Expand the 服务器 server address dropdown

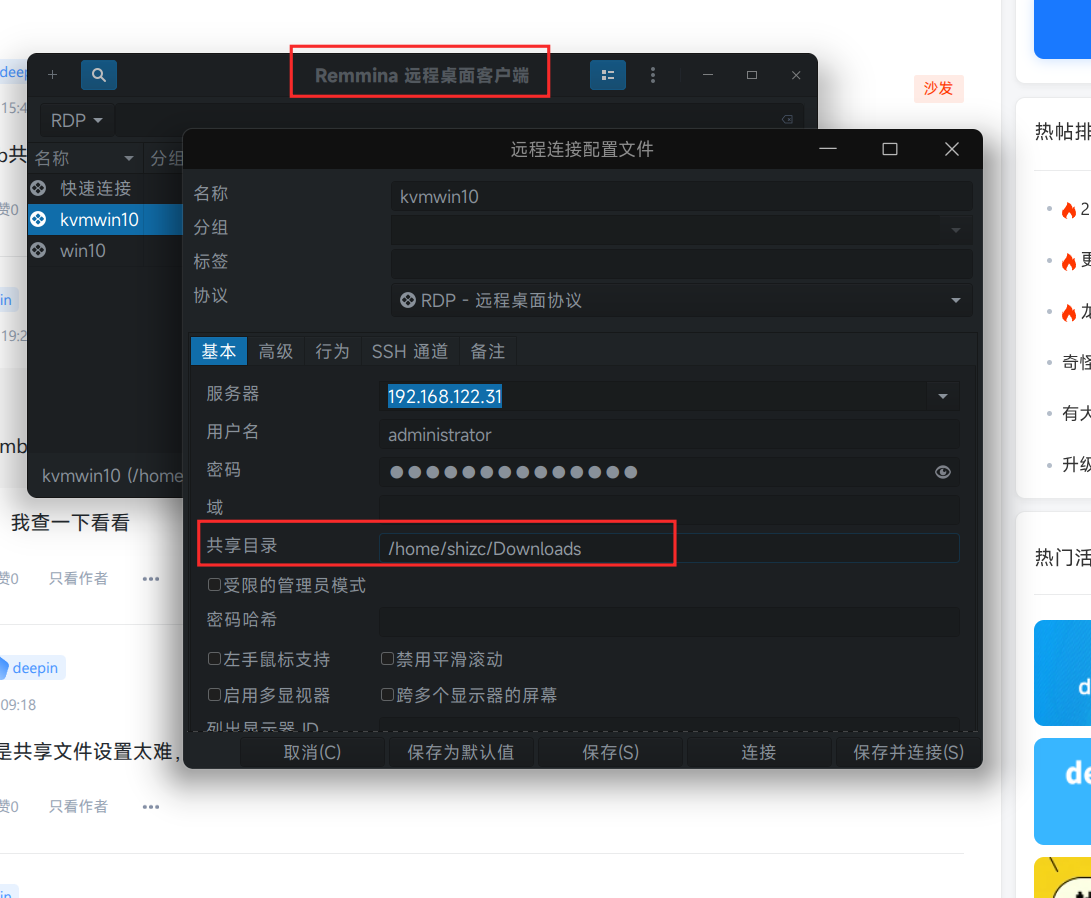(x=943, y=396)
